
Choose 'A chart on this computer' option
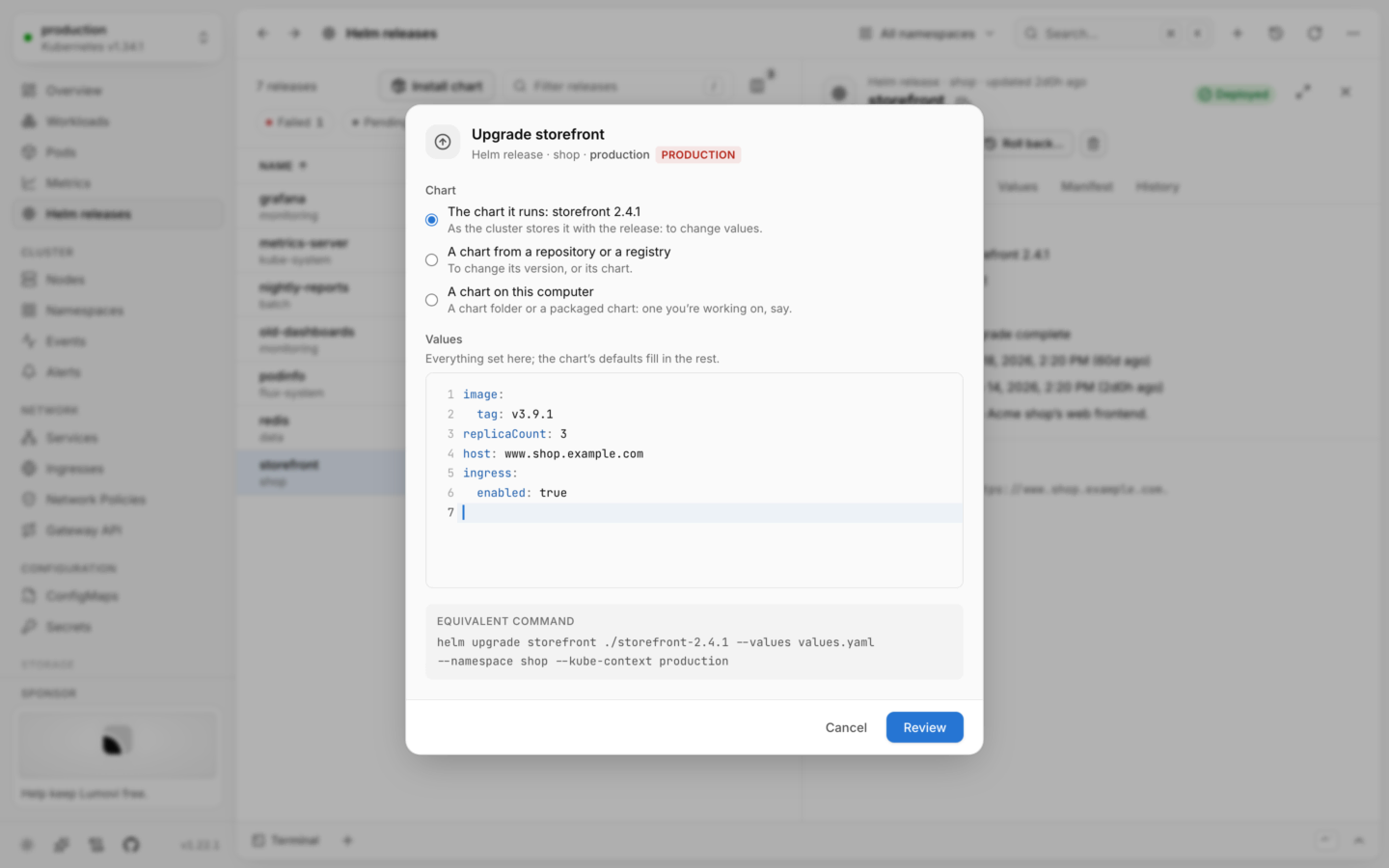pyautogui.click(x=431, y=300)
